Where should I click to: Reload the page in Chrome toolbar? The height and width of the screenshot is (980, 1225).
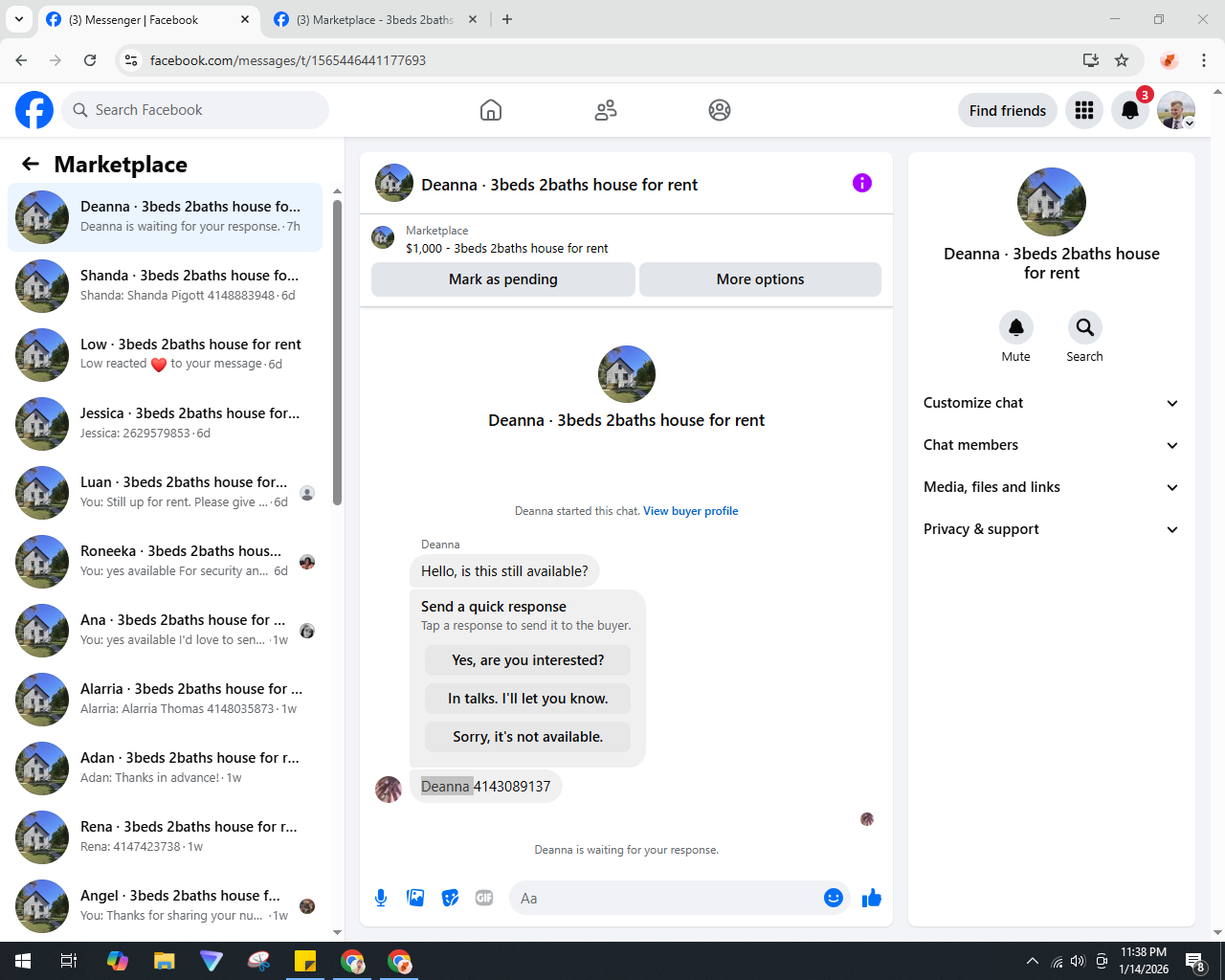(x=90, y=60)
